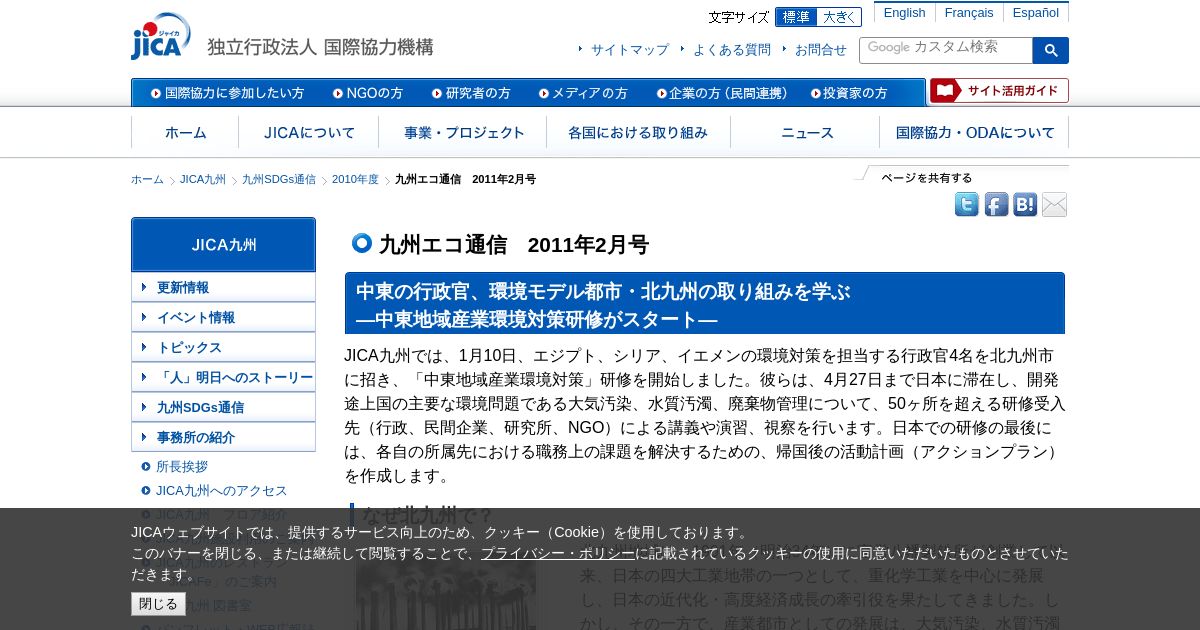The height and width of the screenshot is (630, 1200).
Task: Switch language to Español
Action: click(x=1036, y=13)
